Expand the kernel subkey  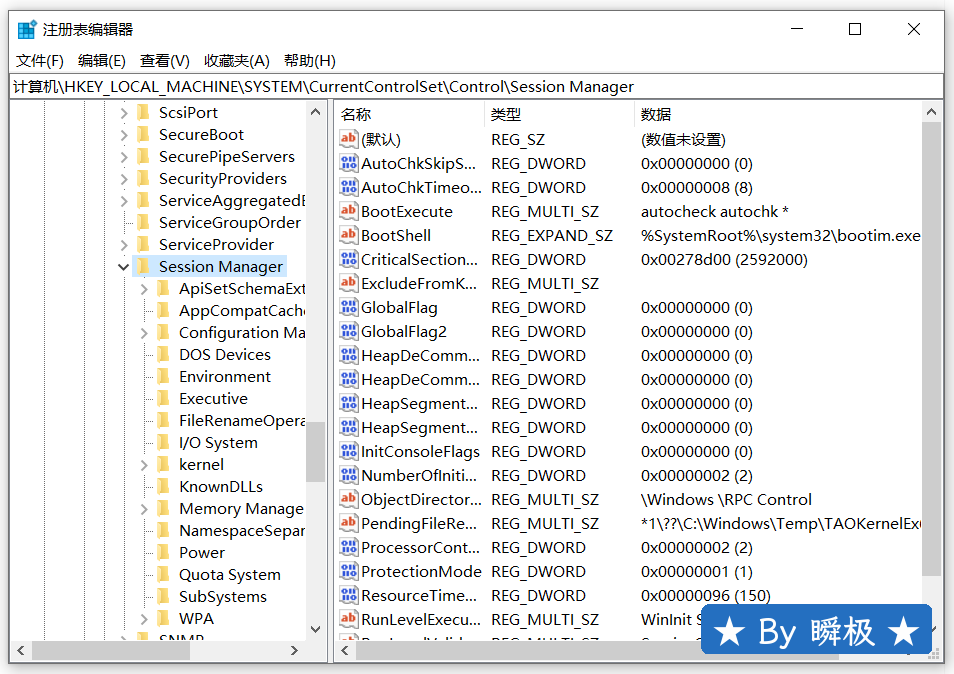click(144, 465)
